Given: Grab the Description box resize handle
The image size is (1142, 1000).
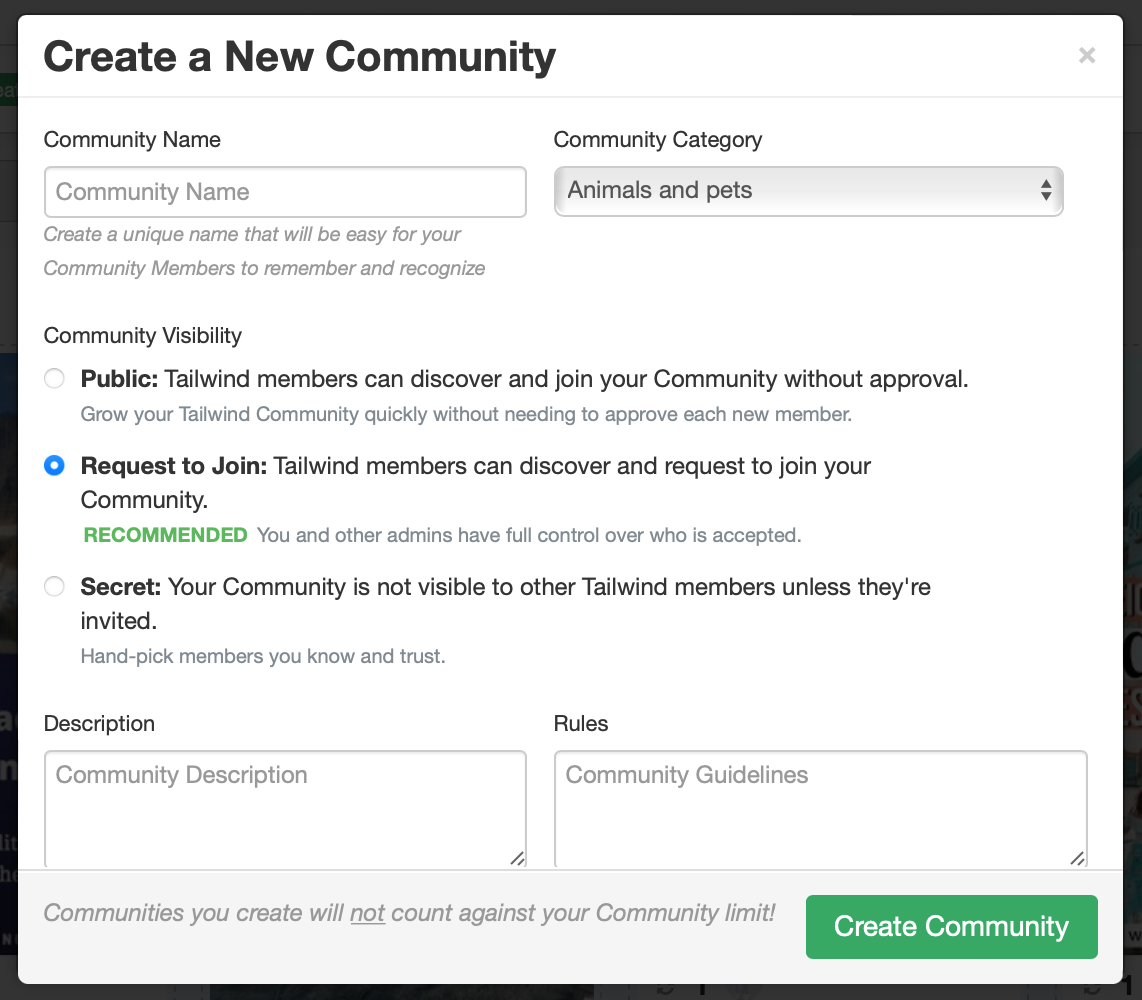Looking at the screenshot, I should click(x=516, y=858).
